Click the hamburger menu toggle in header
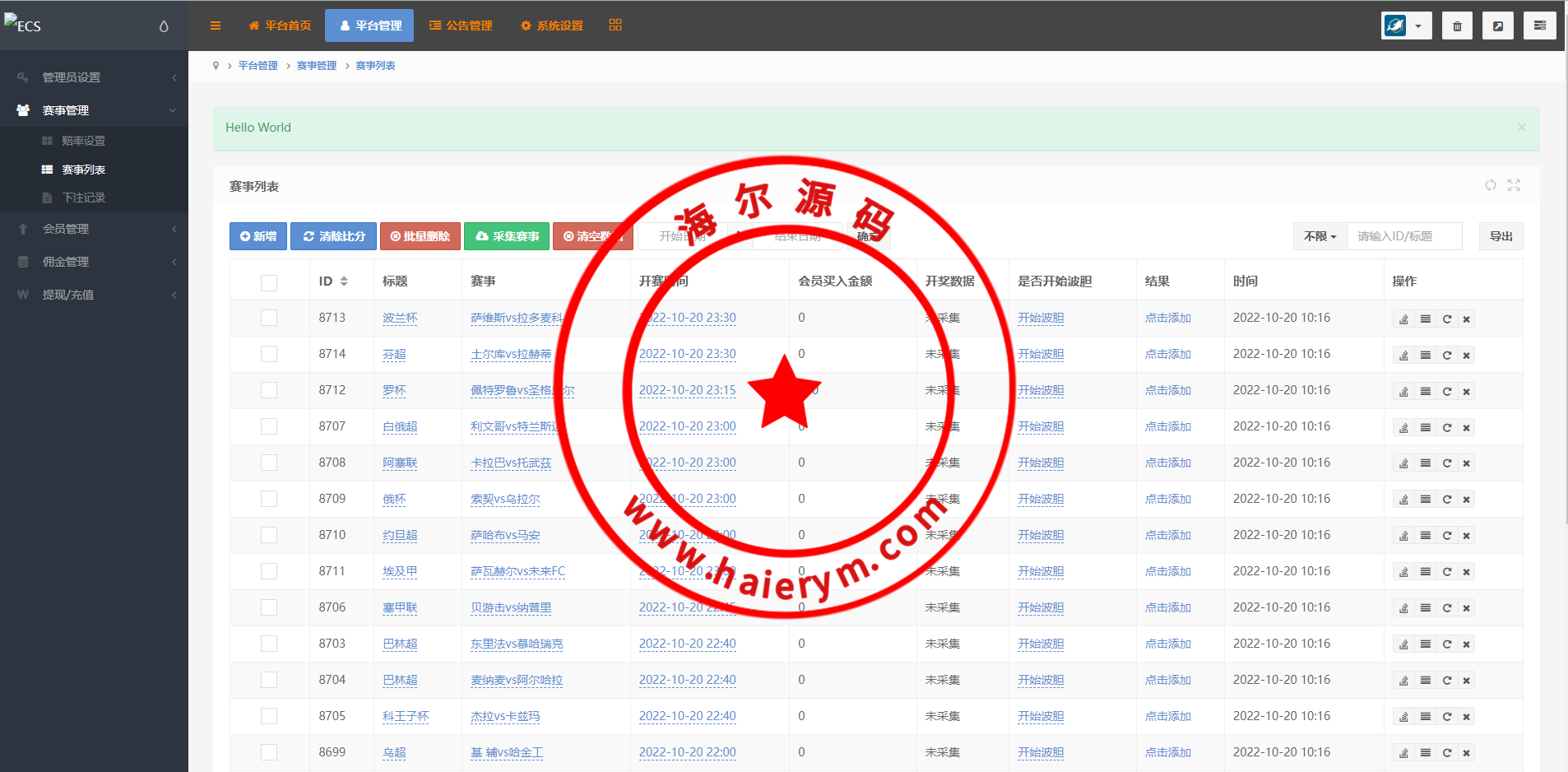The height and width of the screenshot is (772, 1568). click(216, 26)
